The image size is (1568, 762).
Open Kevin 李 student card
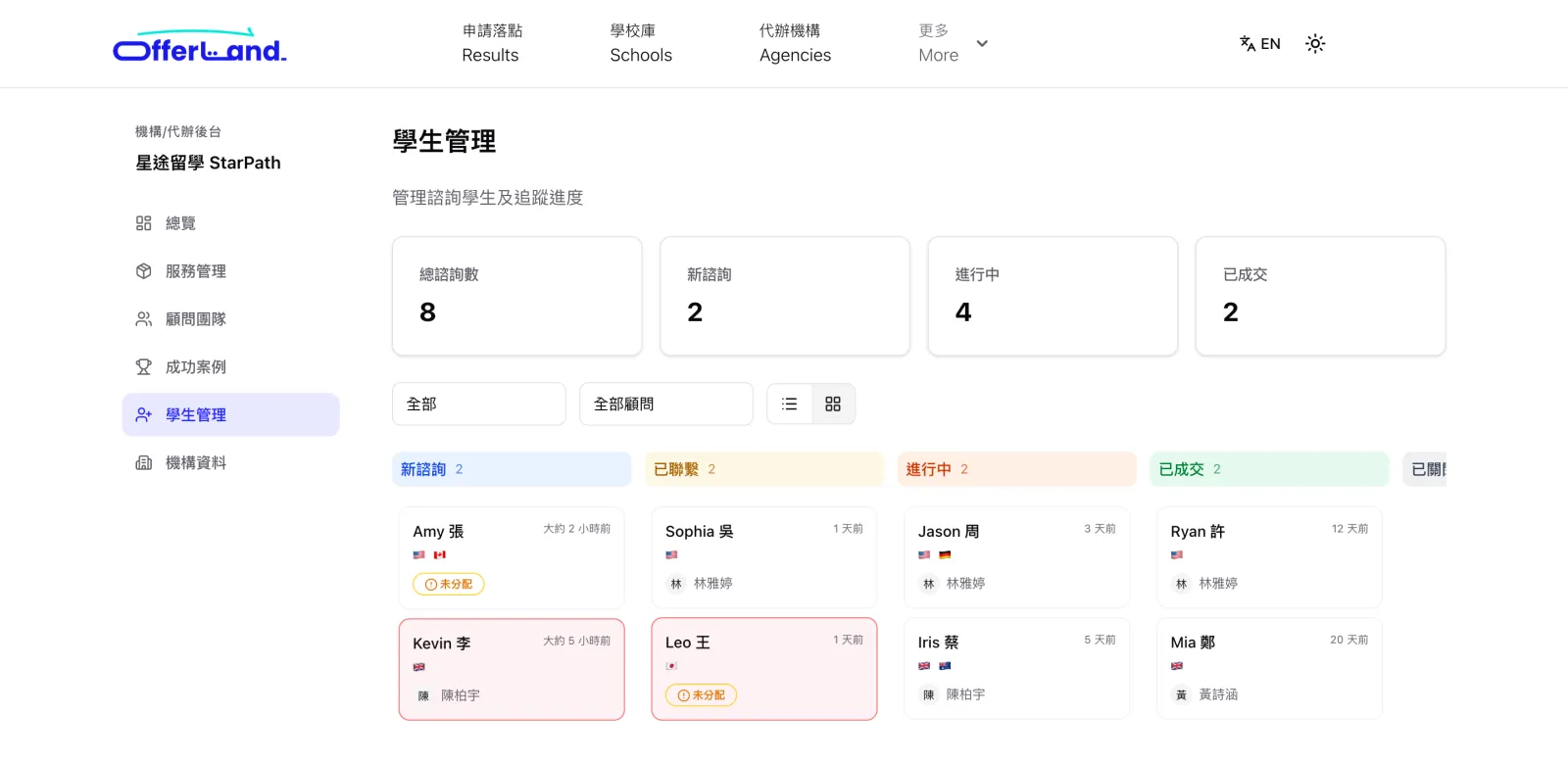[x=512, y=669]
